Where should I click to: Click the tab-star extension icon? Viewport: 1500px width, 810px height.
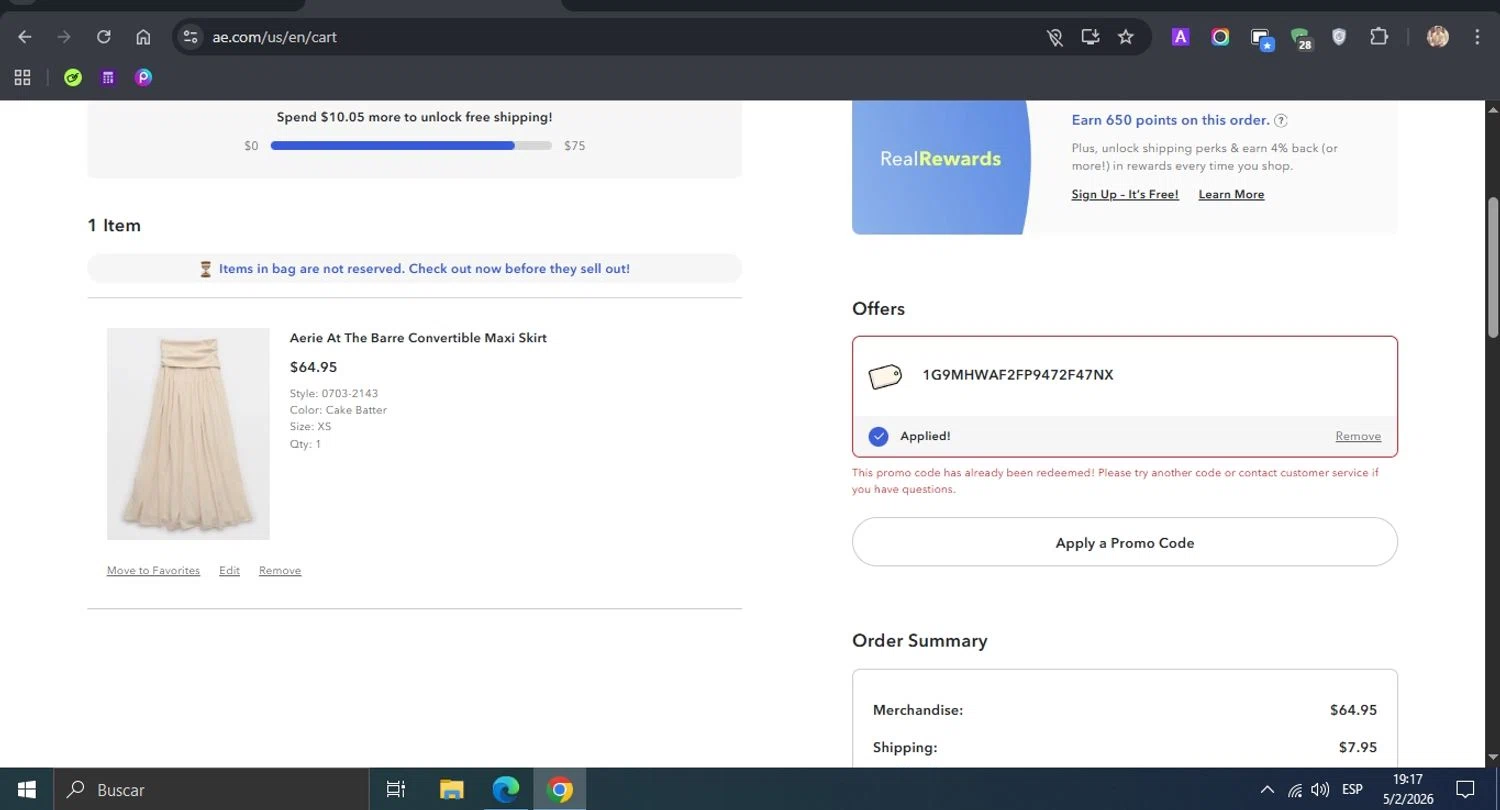tap(1261, 39)
